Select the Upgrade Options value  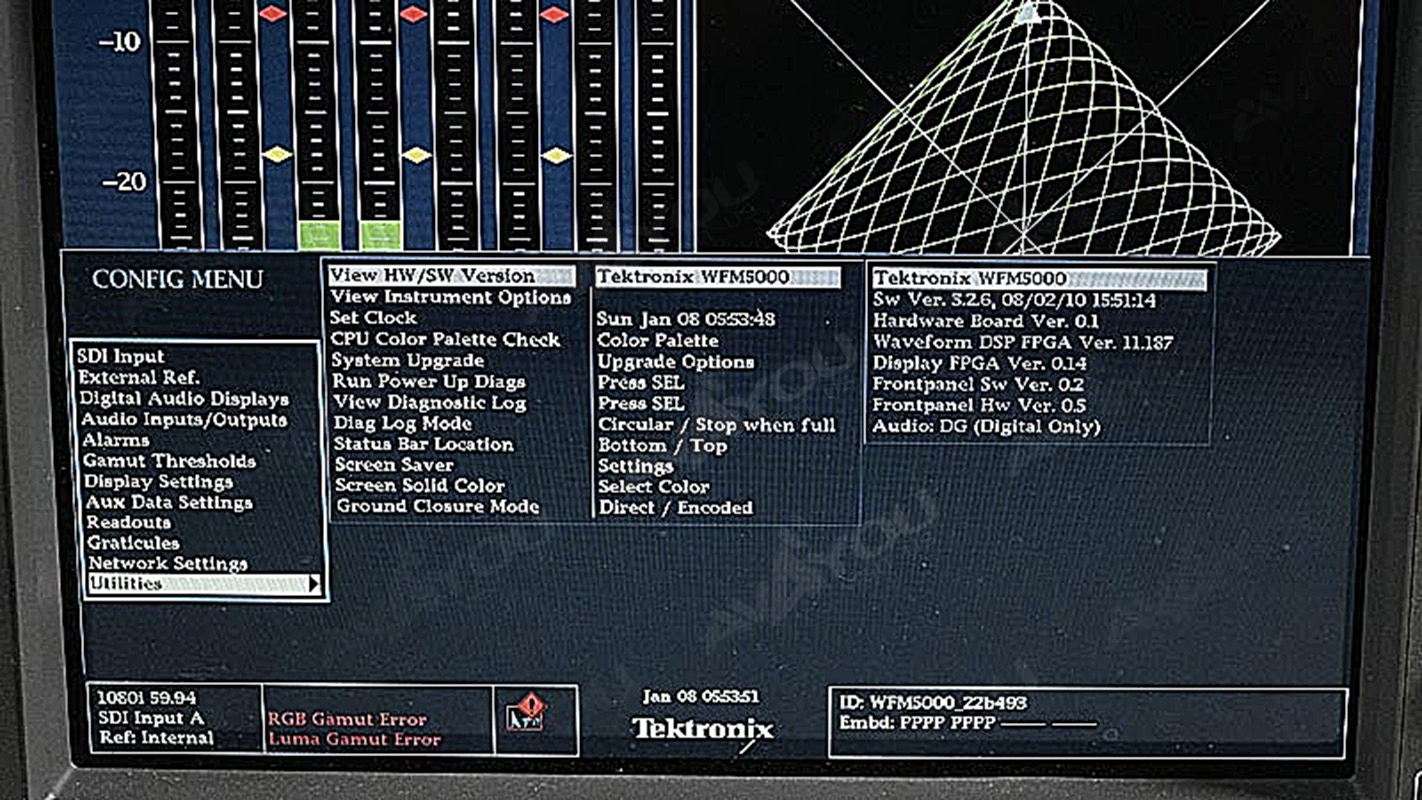click(x=676, y=362)
